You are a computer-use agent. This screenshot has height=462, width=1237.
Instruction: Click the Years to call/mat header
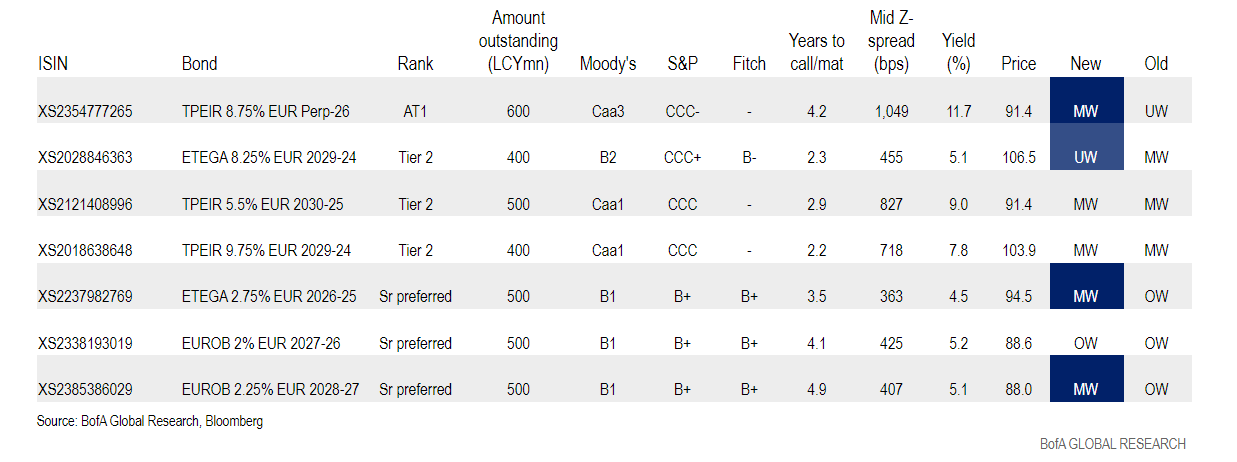click(x=816, y=52)
